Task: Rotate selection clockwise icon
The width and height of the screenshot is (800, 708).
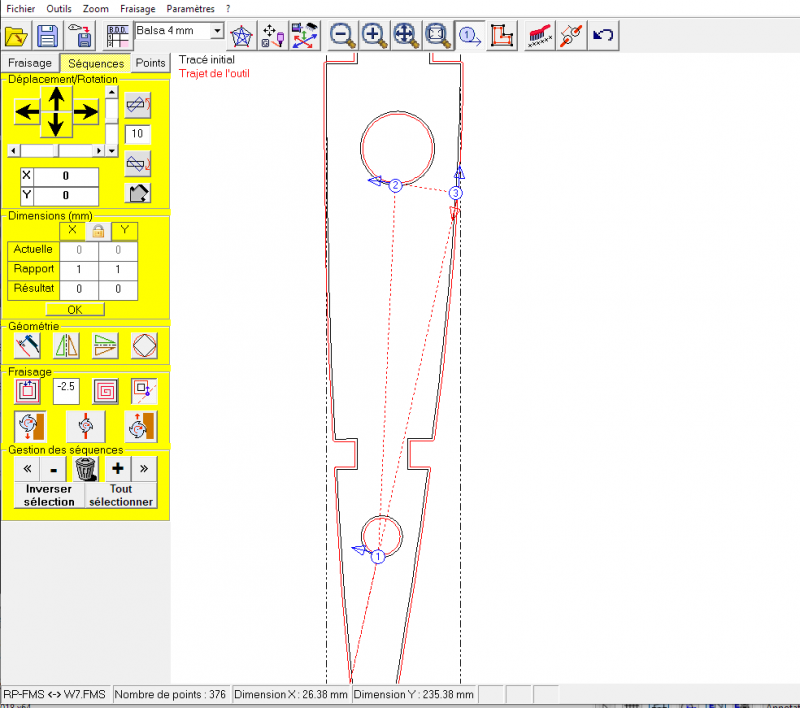Action: coord(138,164)
